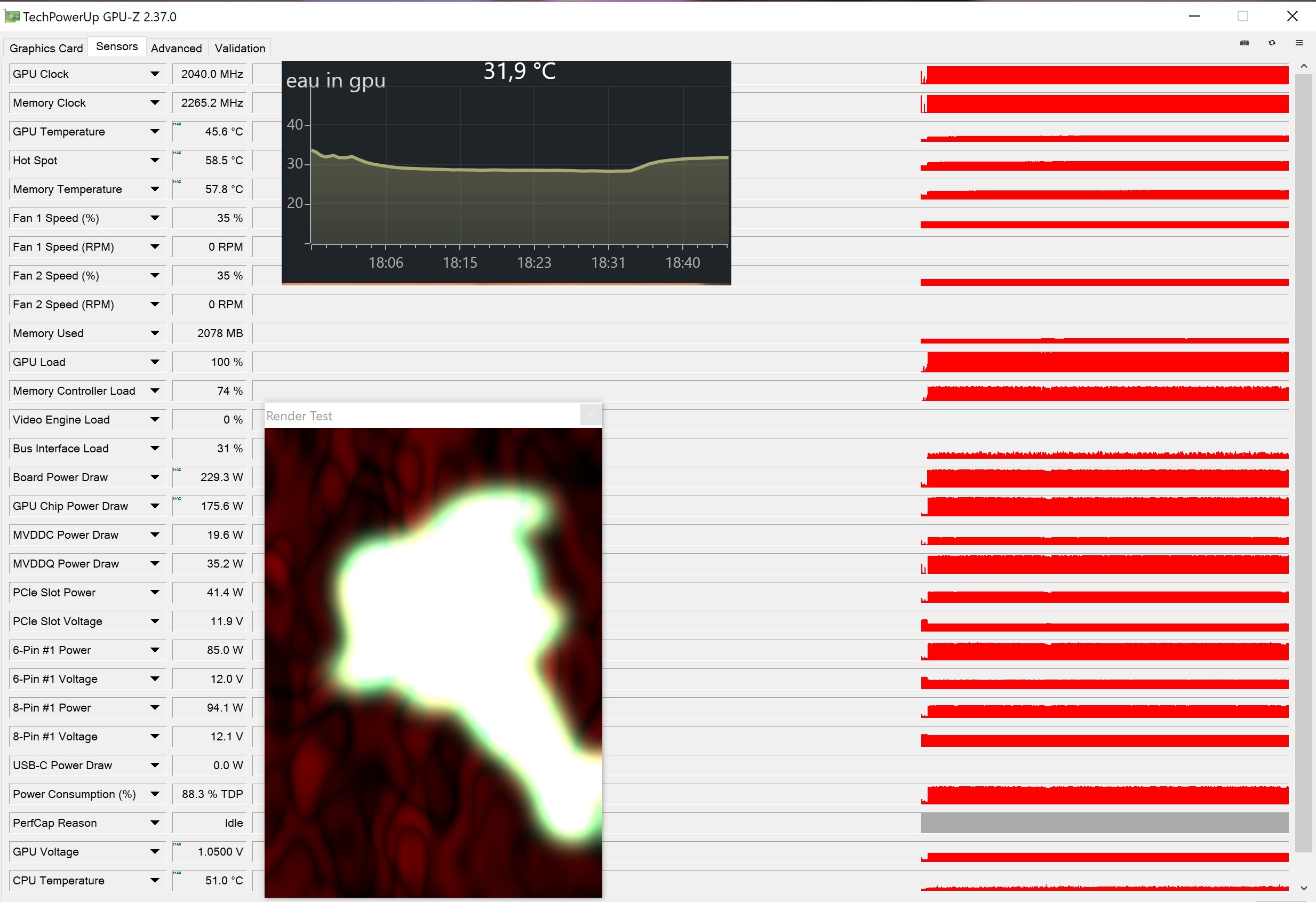Click the GPU-Z app icon in title bar

click(x=11, y=17)
